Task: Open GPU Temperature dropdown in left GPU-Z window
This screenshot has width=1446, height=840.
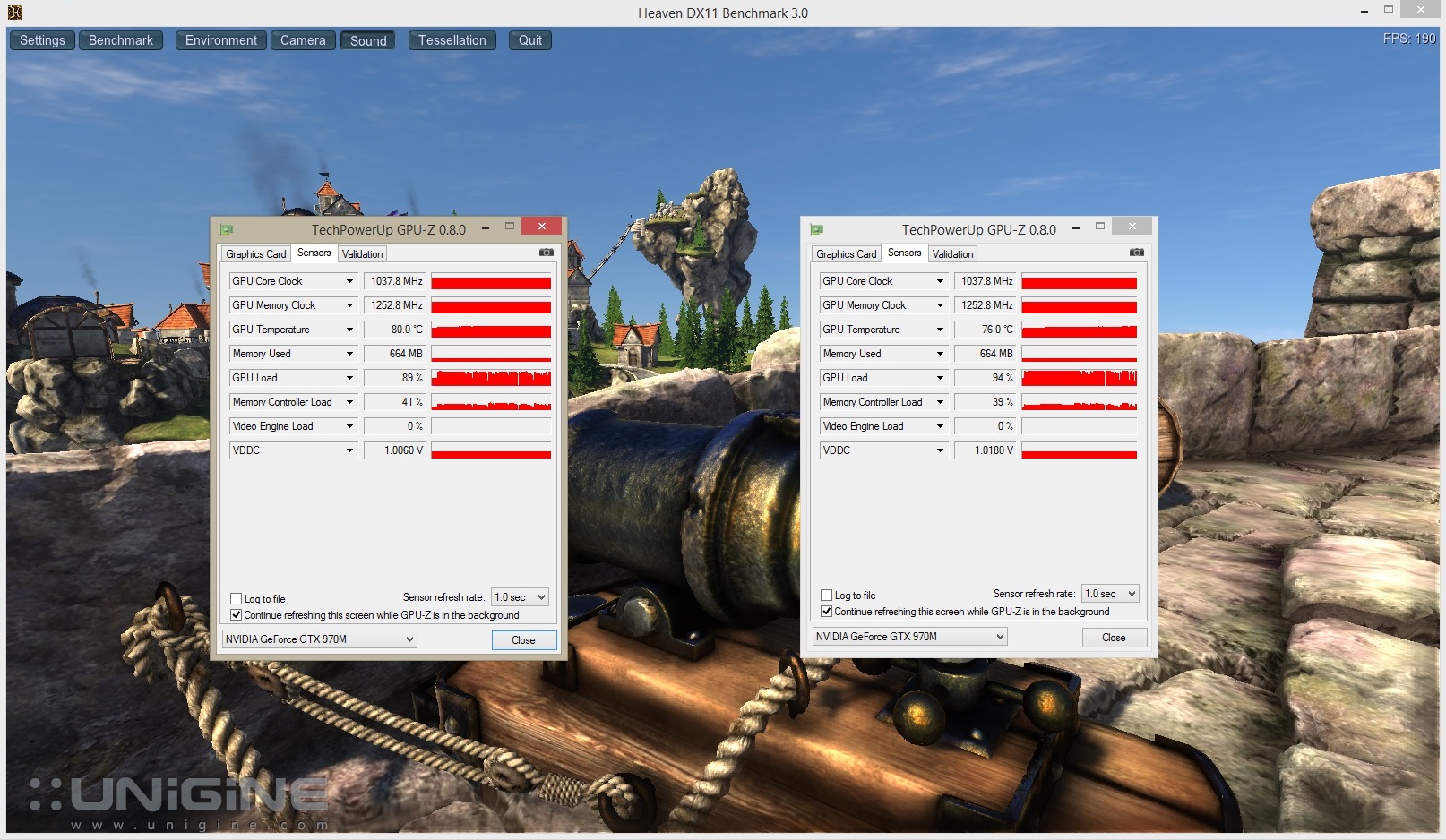Action: click(x=349, y=330)
